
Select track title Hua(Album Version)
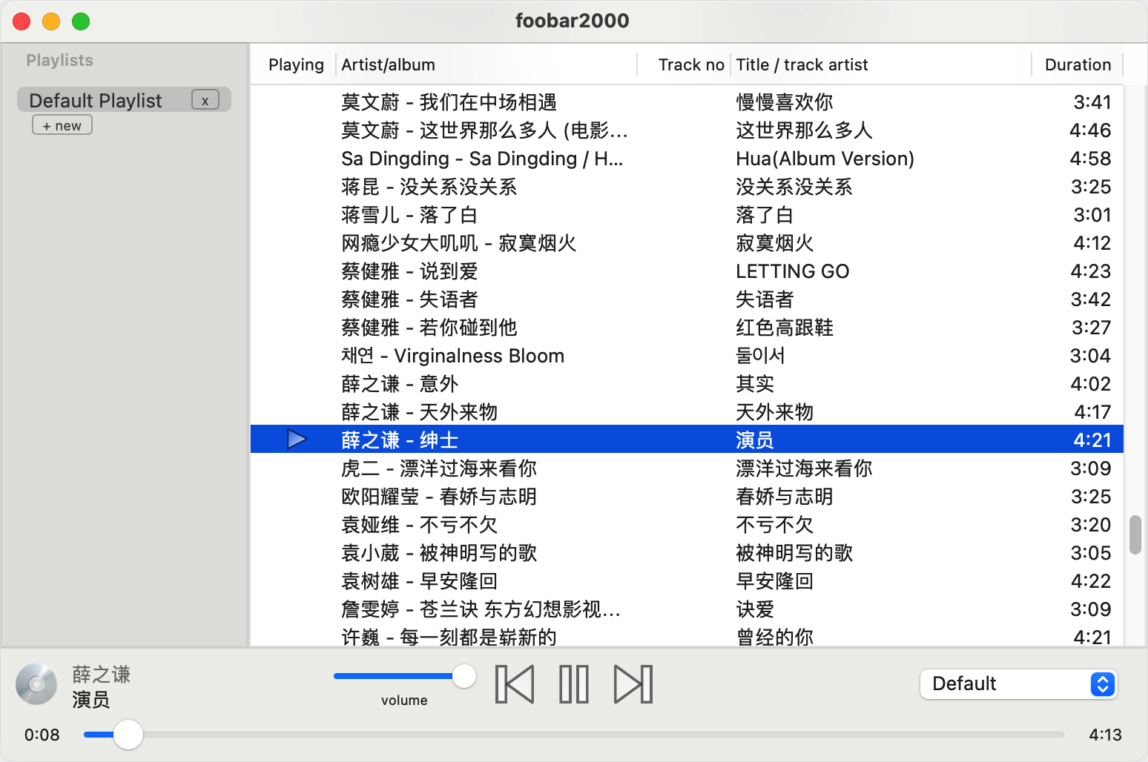click(825, 158)
